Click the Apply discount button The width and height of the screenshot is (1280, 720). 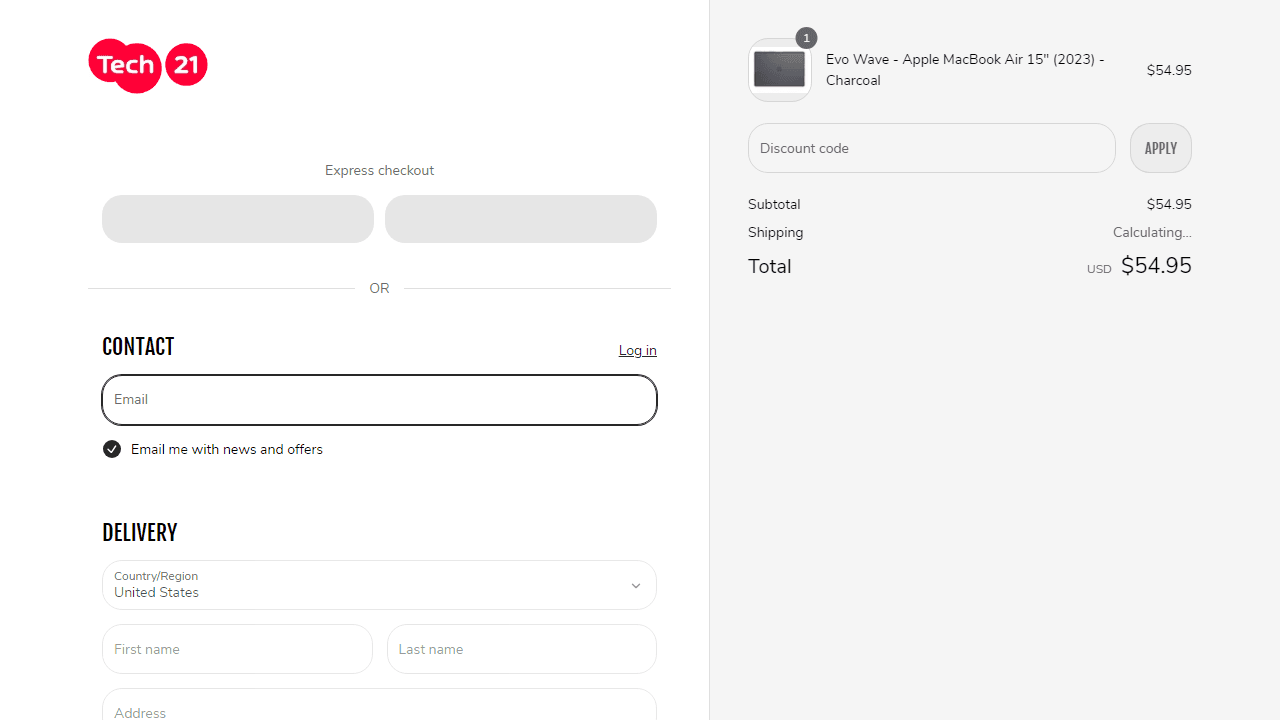click(1161, 148)
